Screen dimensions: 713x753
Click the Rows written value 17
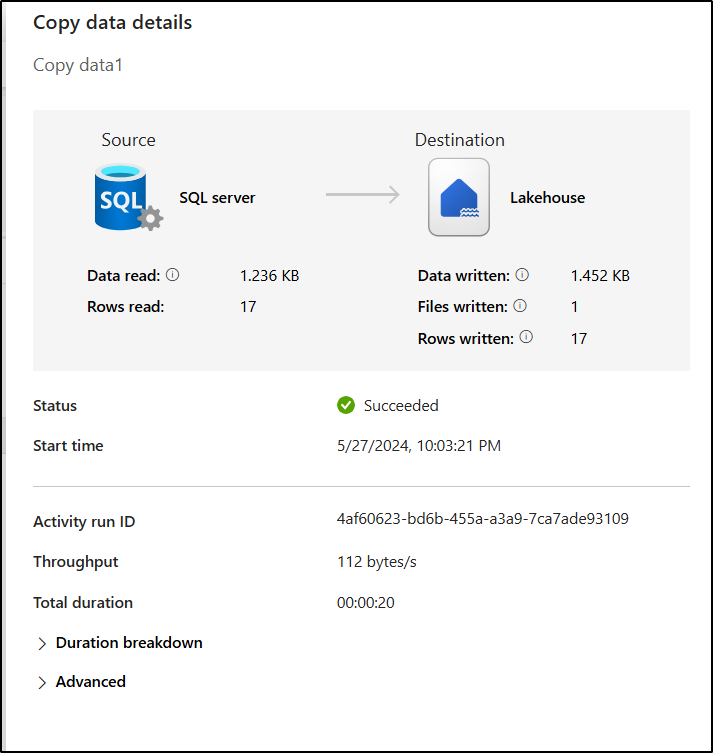[x=579, y=339]
